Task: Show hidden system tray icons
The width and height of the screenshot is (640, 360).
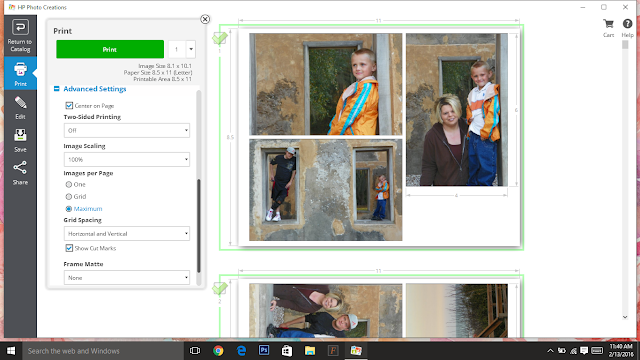Action: click(x=550, y=351)
